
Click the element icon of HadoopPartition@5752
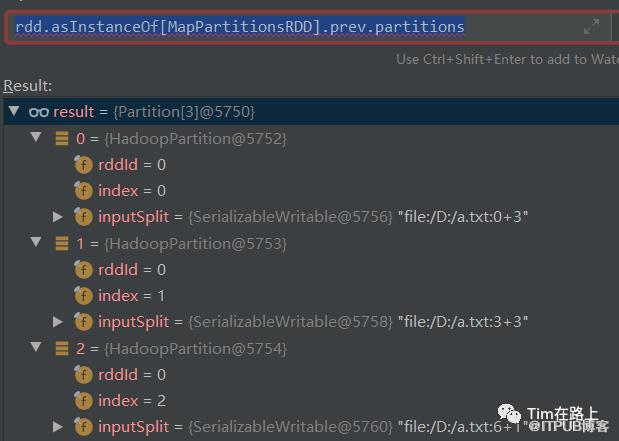(x=62, y=138)
